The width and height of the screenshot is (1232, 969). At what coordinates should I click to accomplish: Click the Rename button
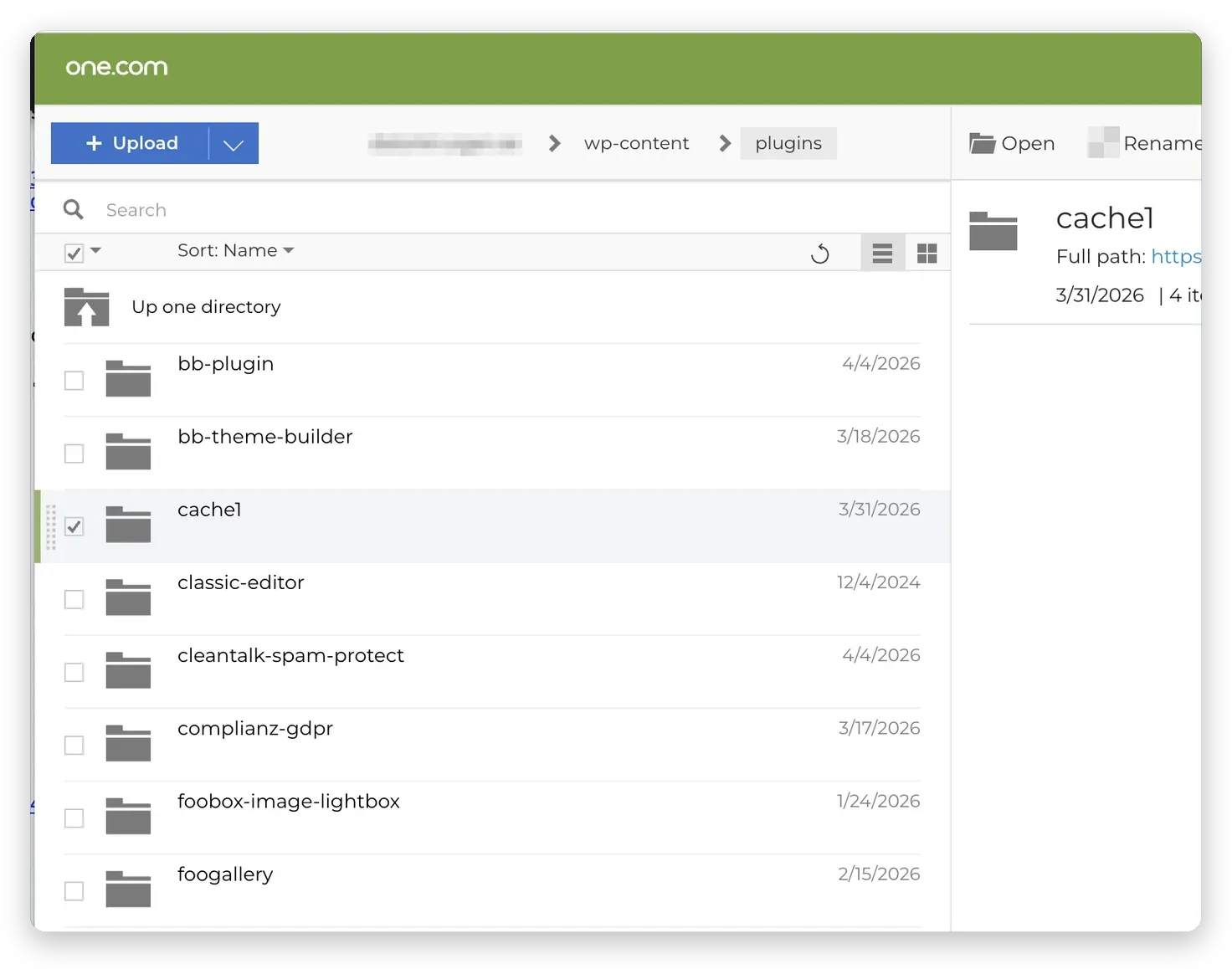point(1145,143)
